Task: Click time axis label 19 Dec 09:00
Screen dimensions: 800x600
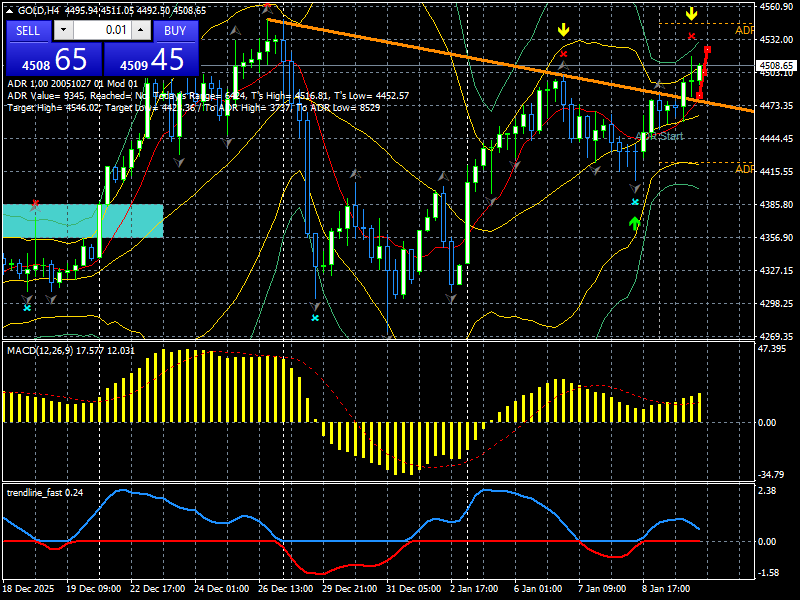Action: pyautogui.click(x=93, y=588)
